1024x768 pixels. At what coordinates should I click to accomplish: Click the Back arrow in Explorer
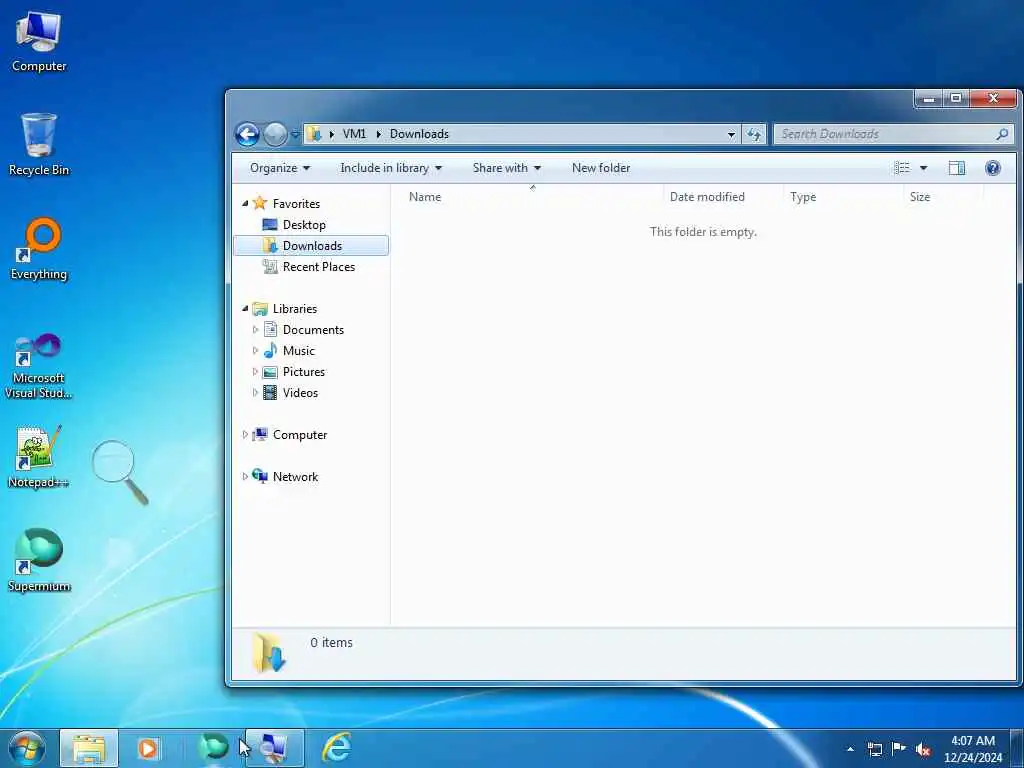248,135
